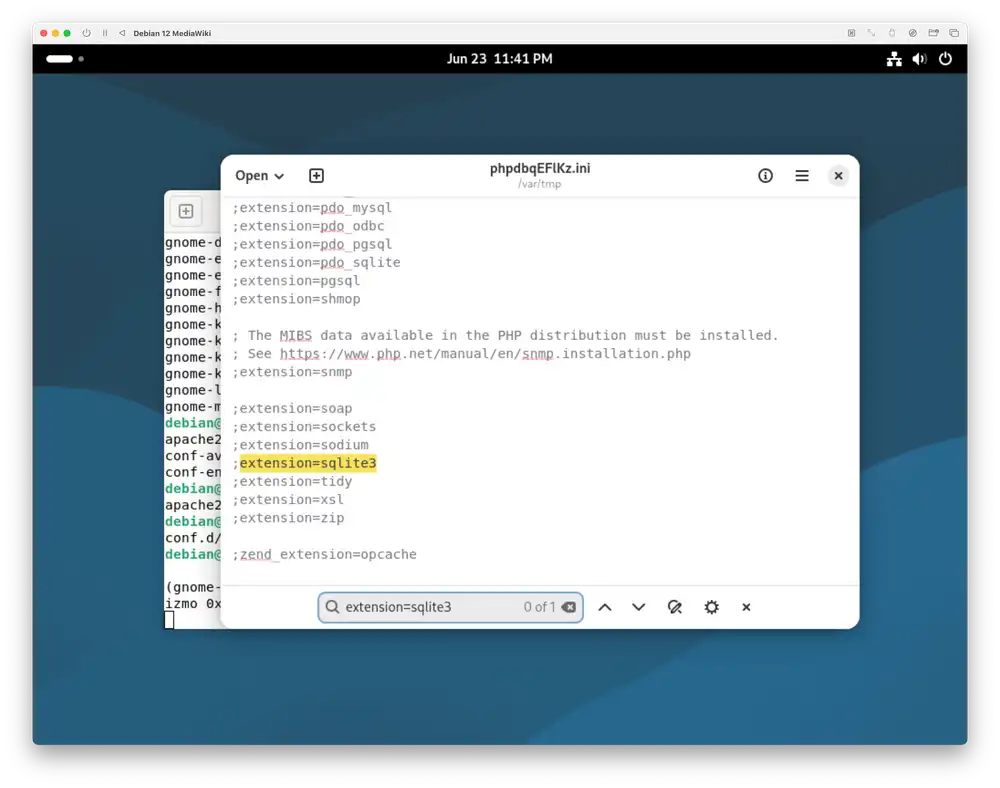Click the ;extension=shmop line
Viewport: 1000px width, 788px height.
(296, 299)
